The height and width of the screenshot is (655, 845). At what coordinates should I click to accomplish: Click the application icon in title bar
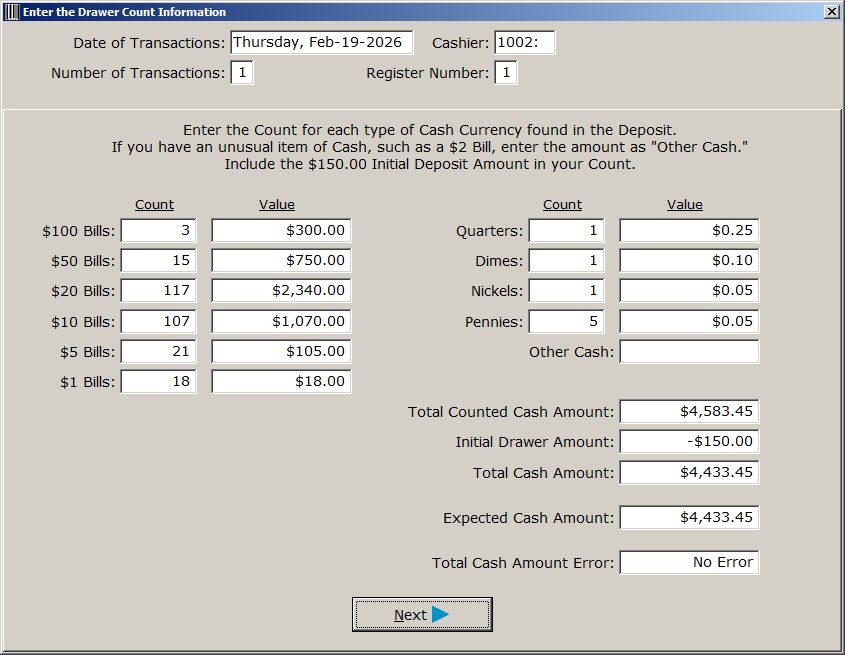coord(12,12)
